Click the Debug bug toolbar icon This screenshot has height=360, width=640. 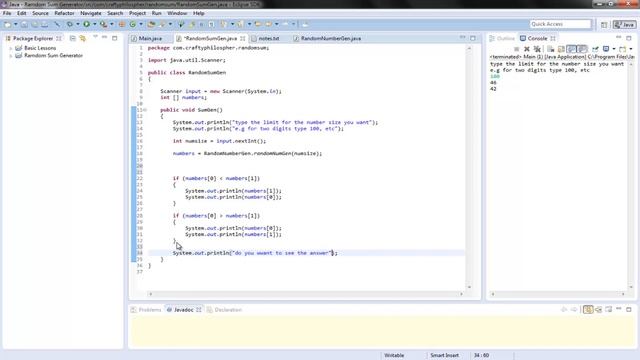(70, 24)
